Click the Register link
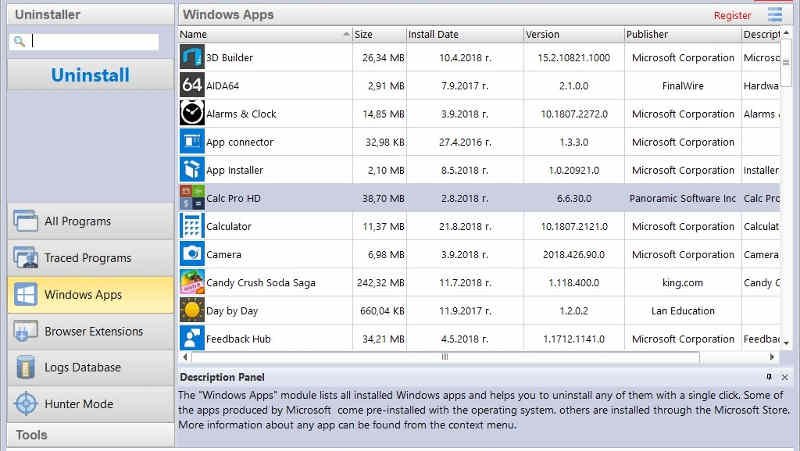 click(x=732, y=16)
